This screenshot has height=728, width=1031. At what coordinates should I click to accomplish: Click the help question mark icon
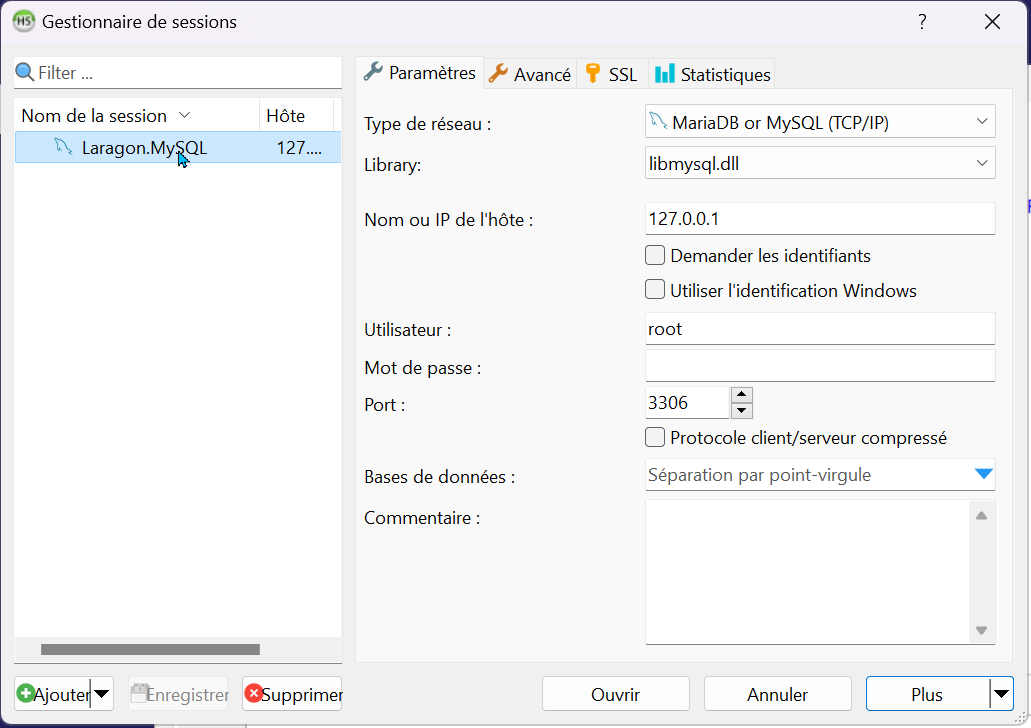point(922,22)
